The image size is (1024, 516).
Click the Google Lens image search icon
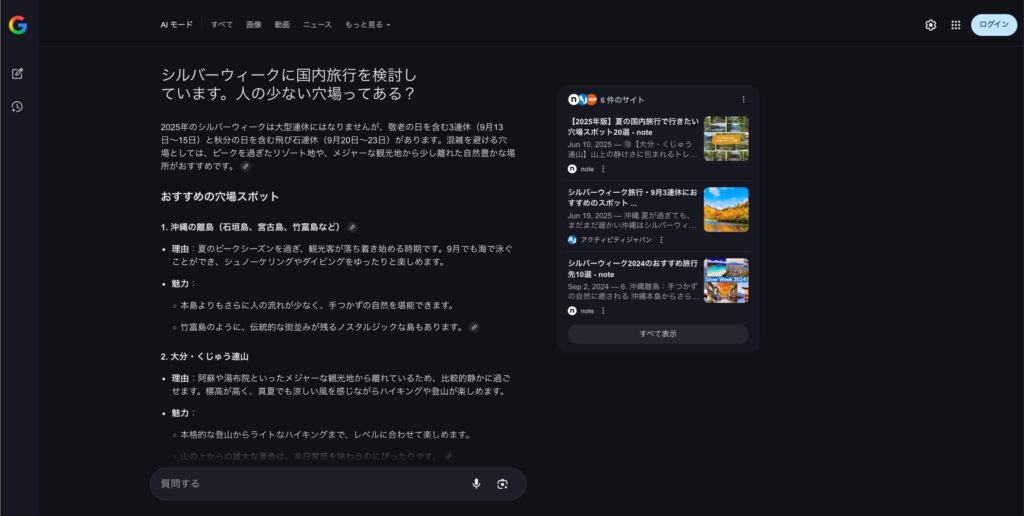coord(502,484)
